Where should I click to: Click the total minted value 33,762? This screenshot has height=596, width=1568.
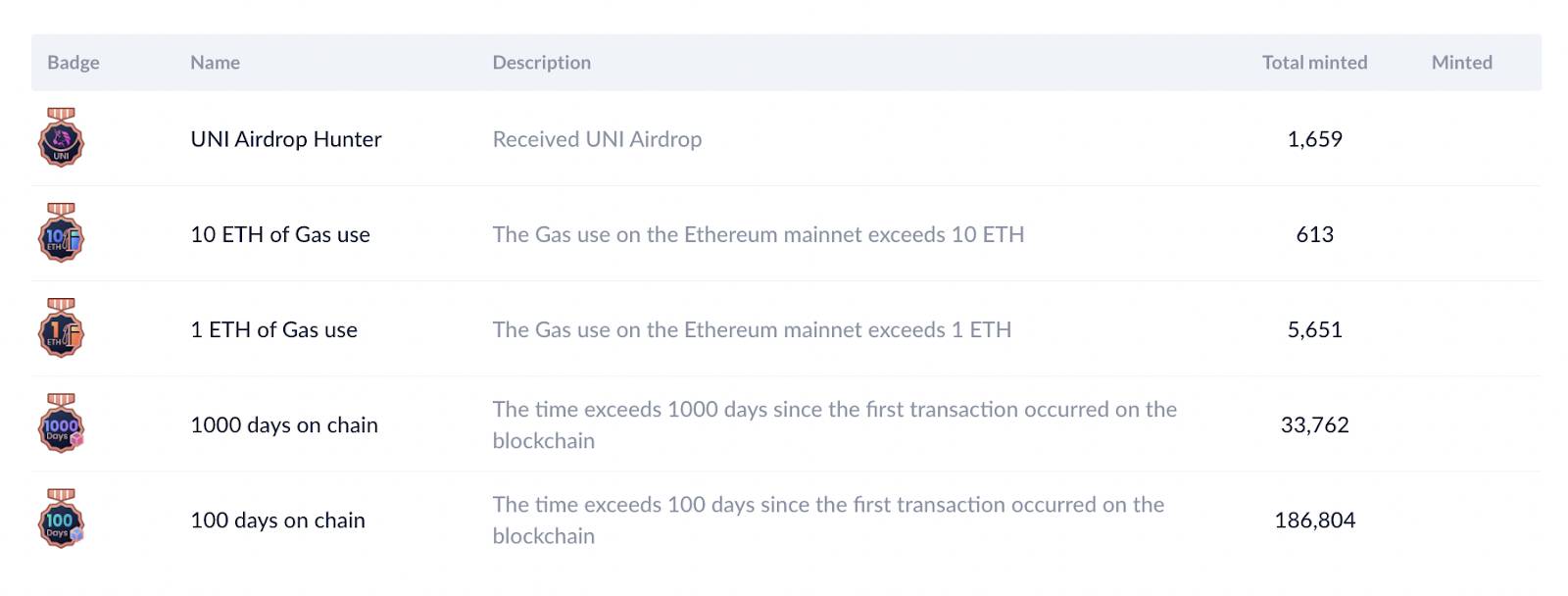1315,424
